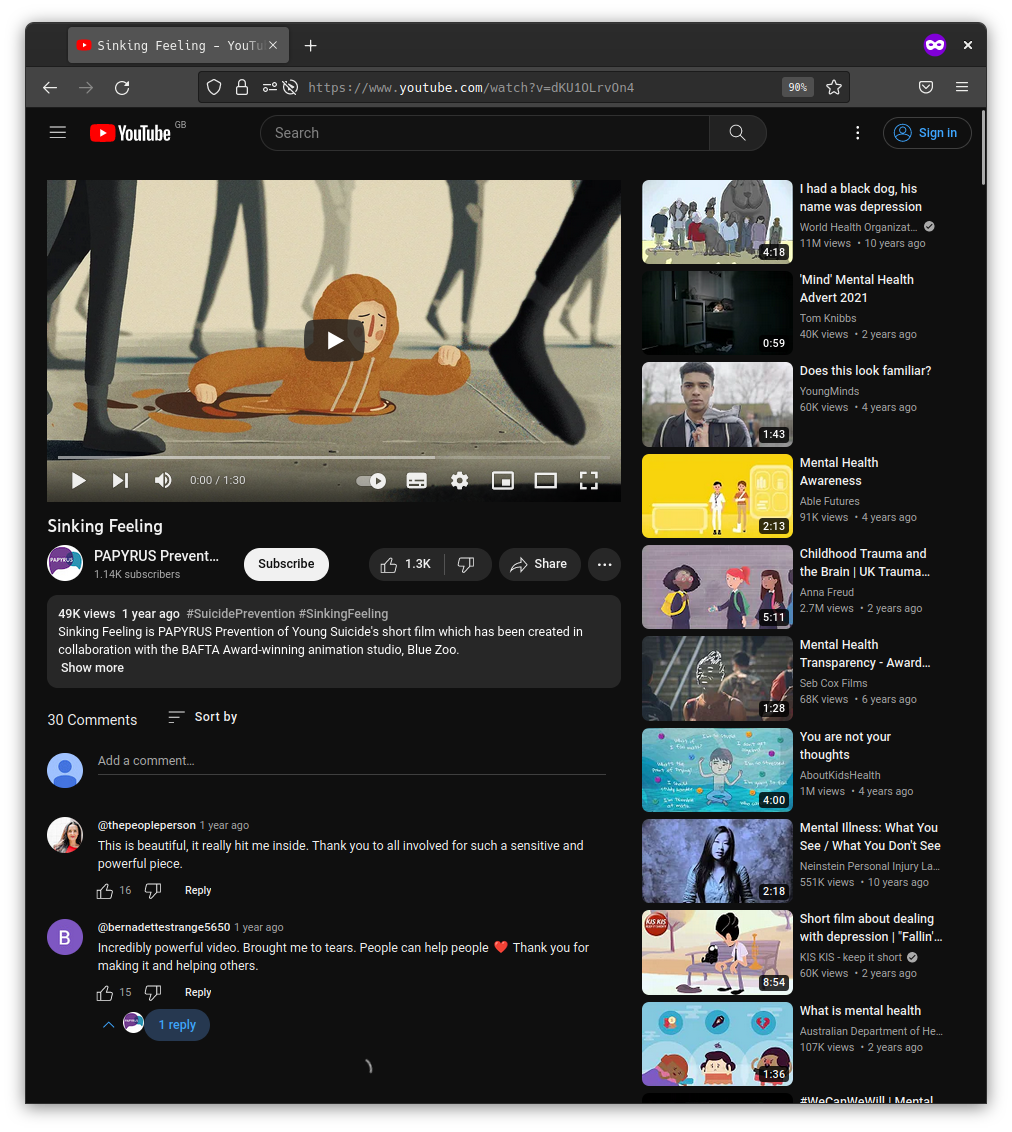Click Sign in button
1012x1132 pixels.
coord(927,133)
